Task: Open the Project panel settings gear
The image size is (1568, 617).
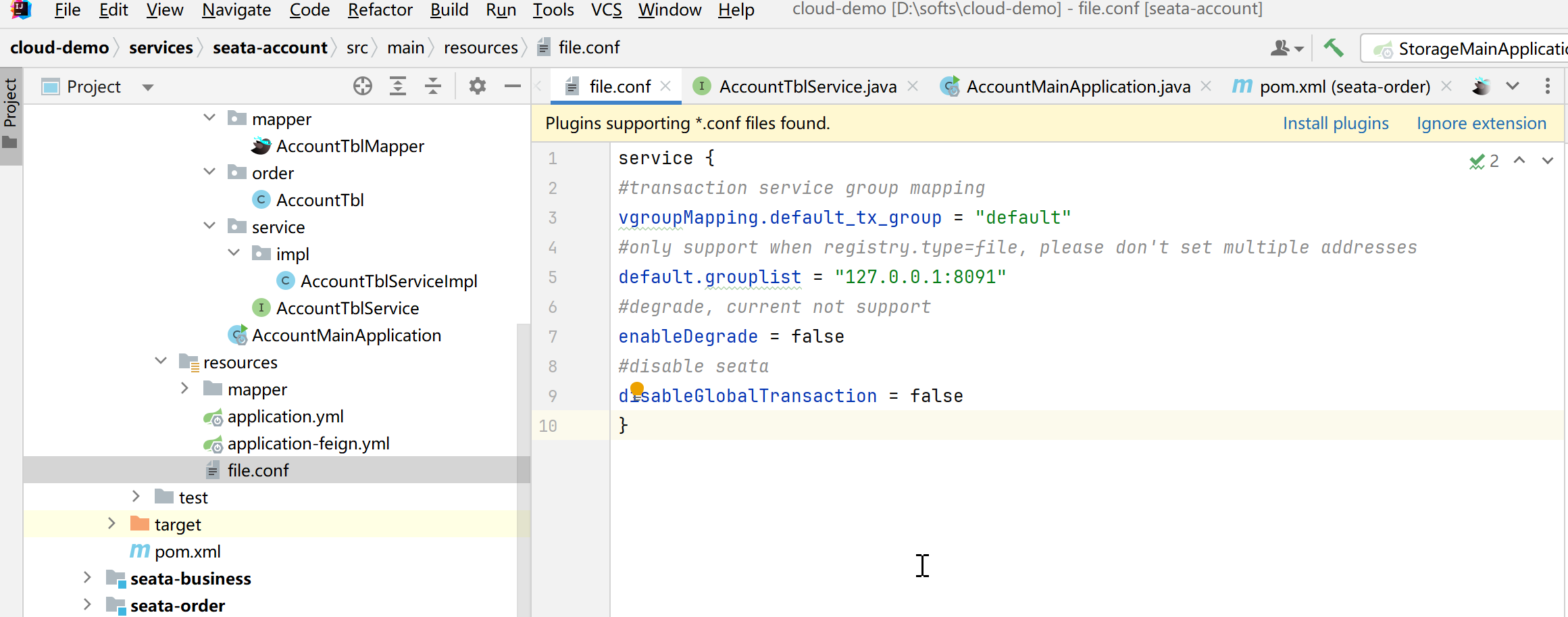Action: [x=478, y=87]
